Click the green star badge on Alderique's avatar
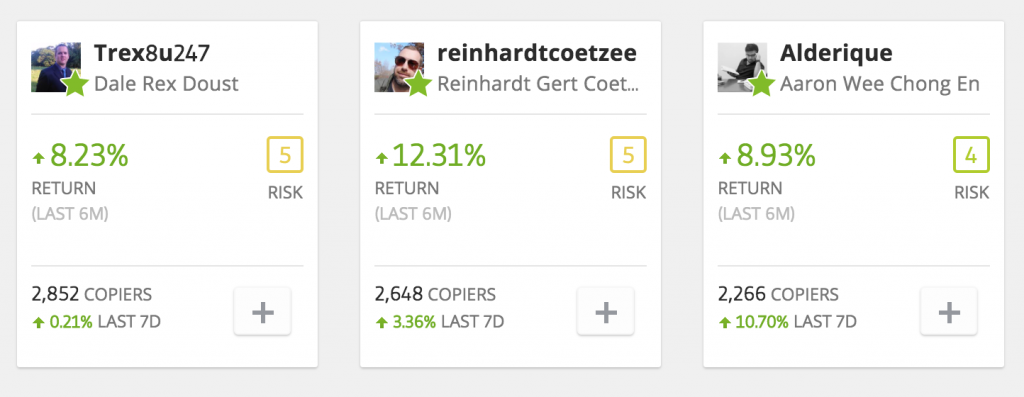Screen dimensions: 1024x397 point(762,84)
